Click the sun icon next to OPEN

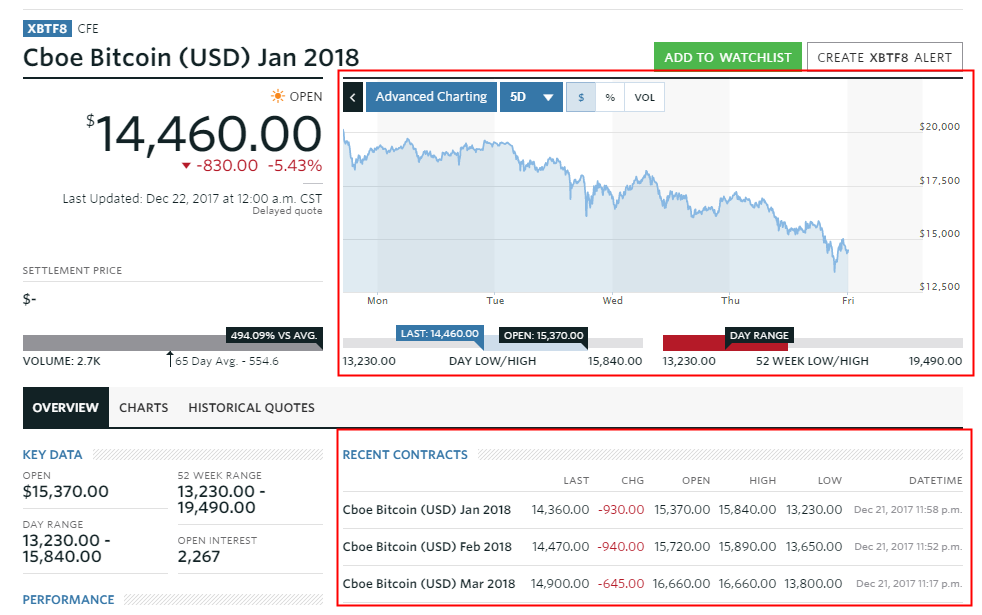(277, 96)
